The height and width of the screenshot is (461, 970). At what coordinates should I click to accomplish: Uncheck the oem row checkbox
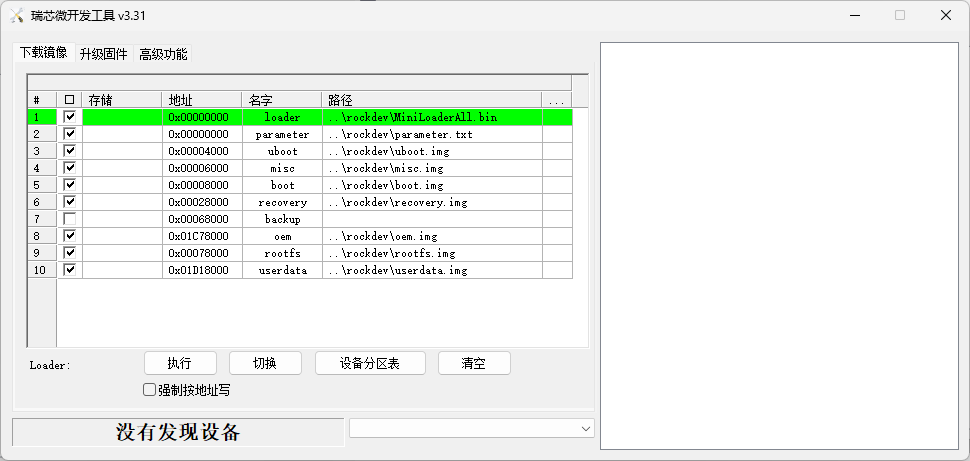click(x=70, y=236)
